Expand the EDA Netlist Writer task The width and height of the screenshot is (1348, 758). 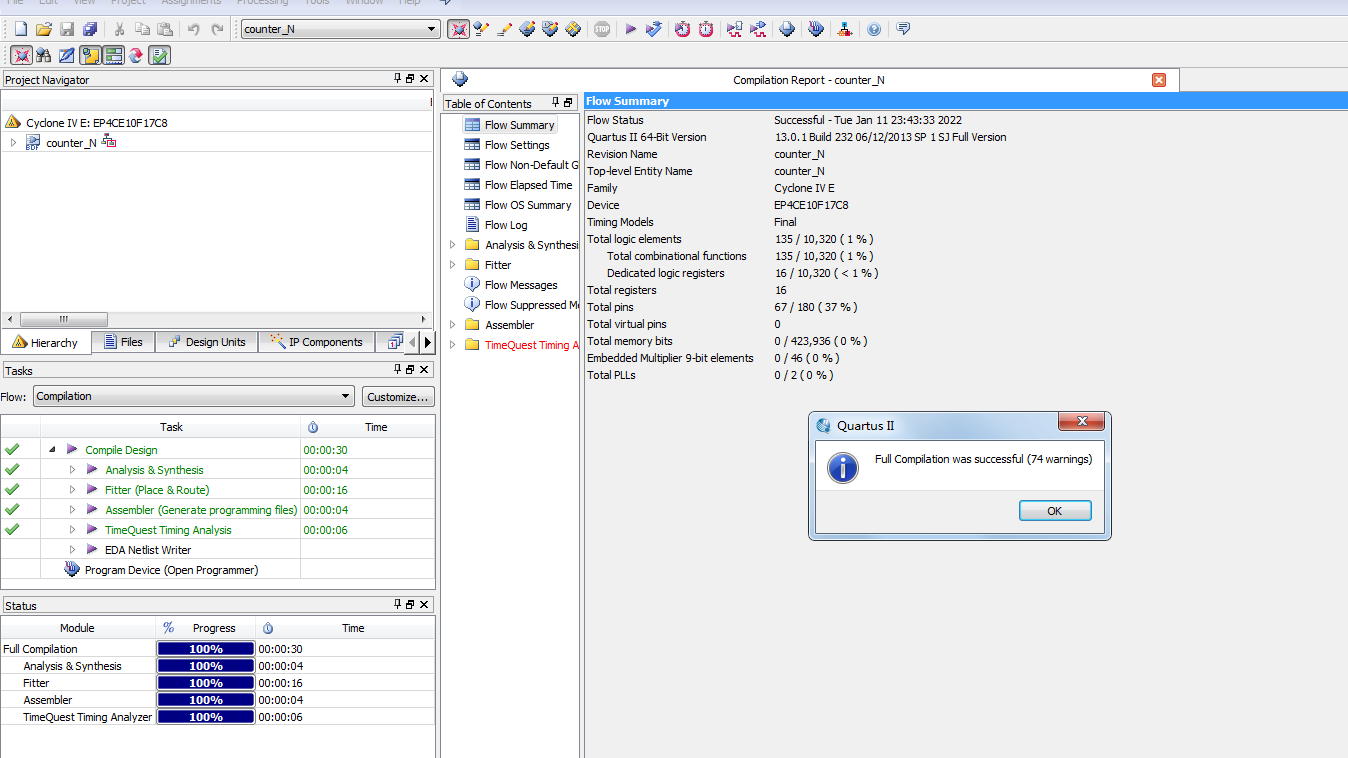[72, 550]
